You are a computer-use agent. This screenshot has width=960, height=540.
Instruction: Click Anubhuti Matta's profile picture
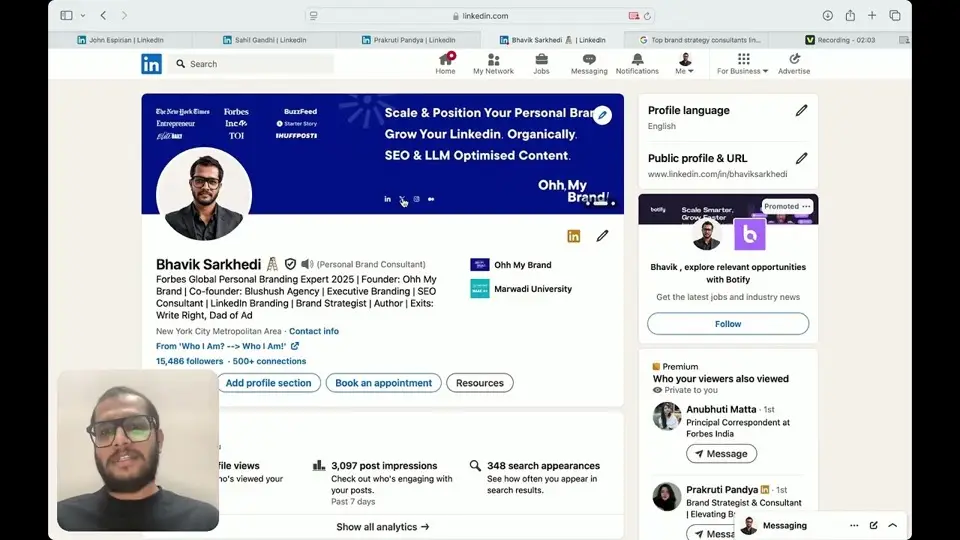point(667,416)
